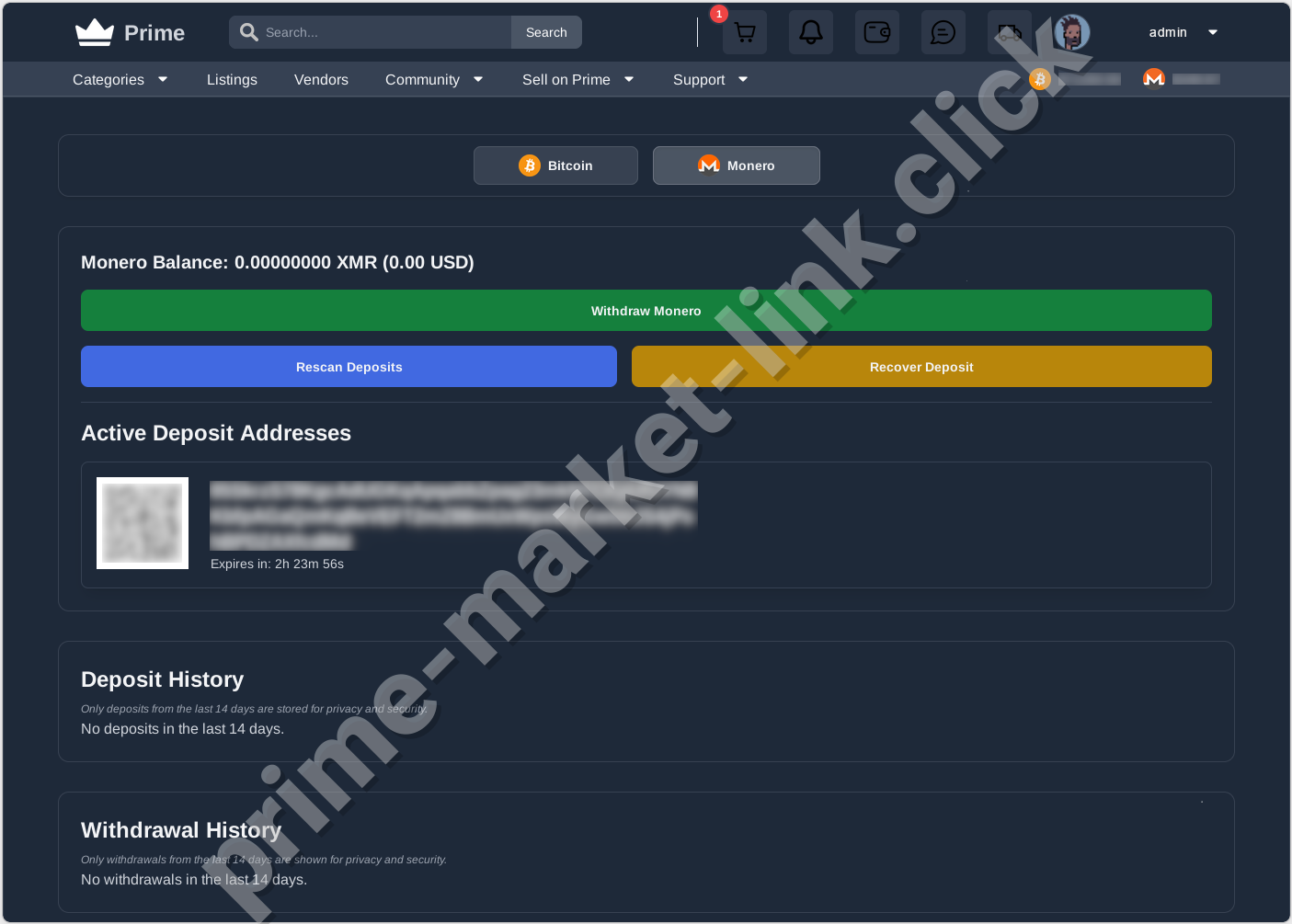Click the Withdraw Monero button
Image resolution: width=1292 pixels, height=924 pixels.
(x=646, y=310)
